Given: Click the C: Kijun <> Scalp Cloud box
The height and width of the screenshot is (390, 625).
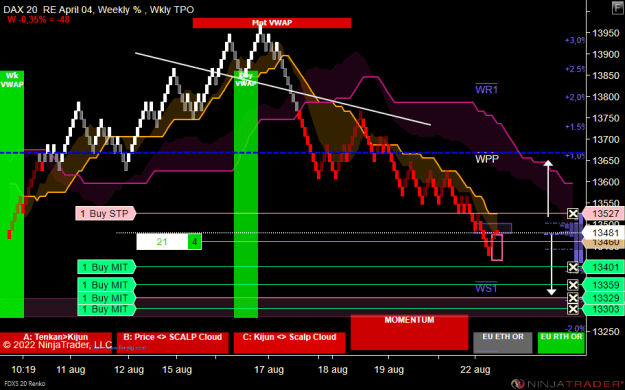Looking at the screenshot, I should point(289,343).
